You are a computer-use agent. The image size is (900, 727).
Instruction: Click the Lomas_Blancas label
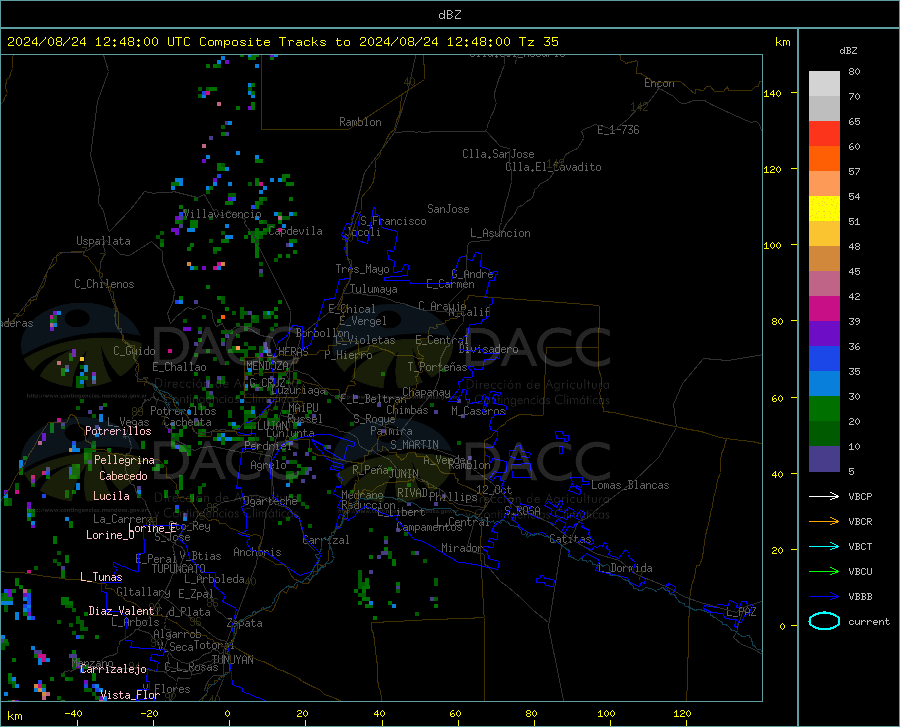[x=630, y=485]
